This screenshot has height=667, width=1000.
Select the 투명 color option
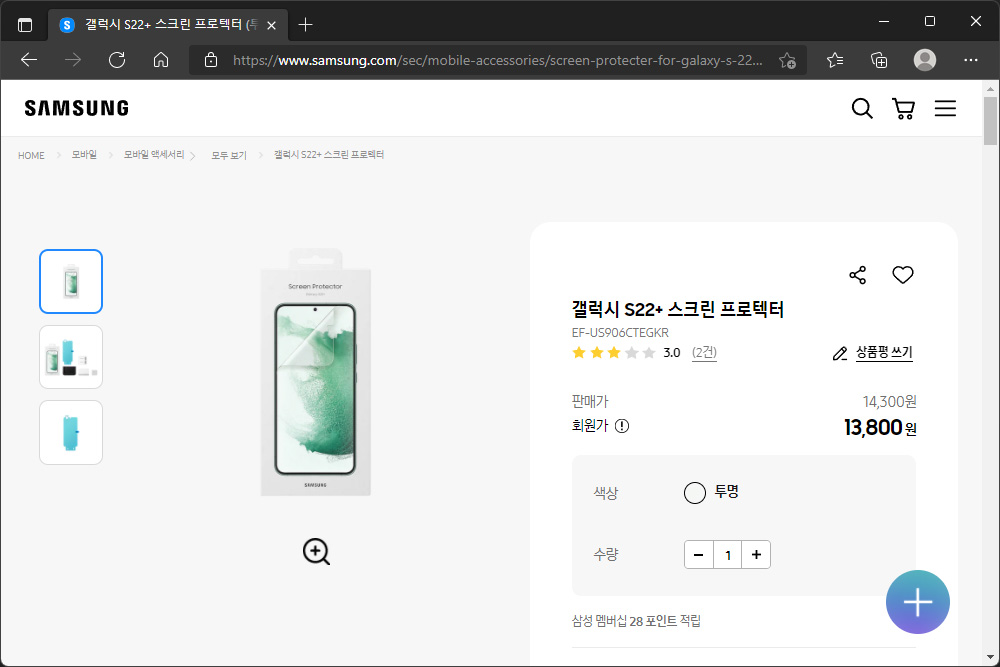pyautogui.click(x=695, y=492)
